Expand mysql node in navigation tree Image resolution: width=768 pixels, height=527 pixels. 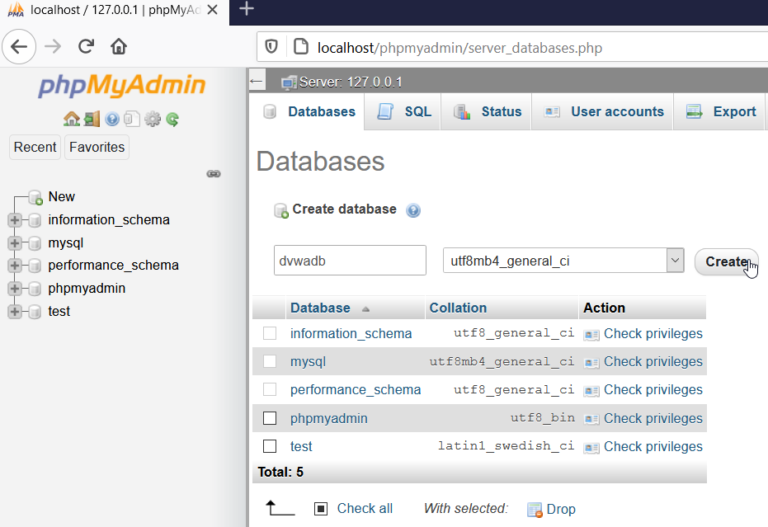pyautogui.click(x=15, y=243)
